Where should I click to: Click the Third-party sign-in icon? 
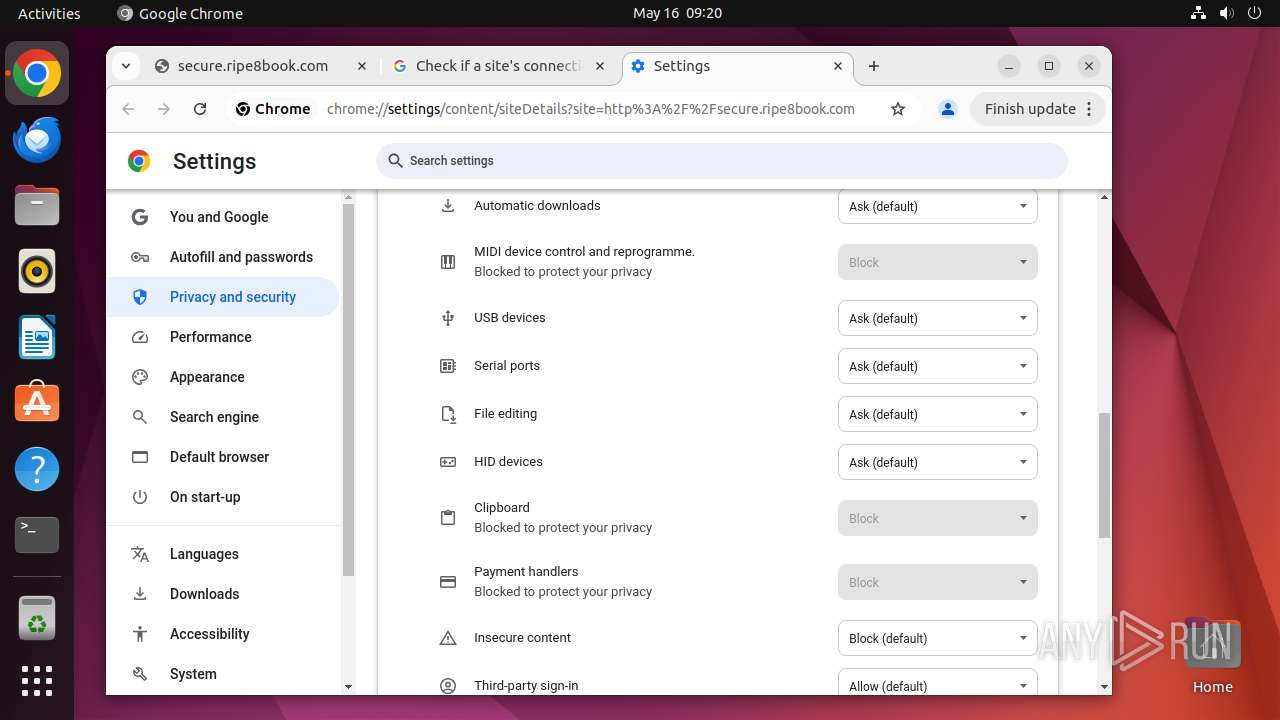tap(448, 686)
